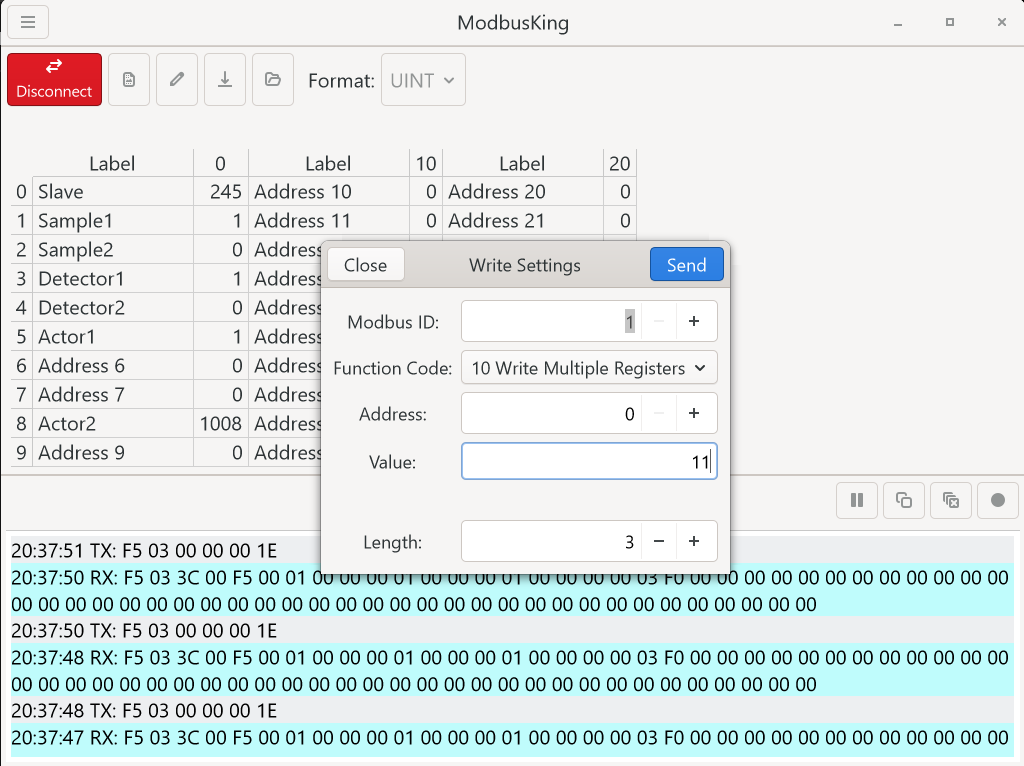Viewport: 1024px width, 766px height.
Task: Increment the Address value with plus
Action: (x=694, y=414)
